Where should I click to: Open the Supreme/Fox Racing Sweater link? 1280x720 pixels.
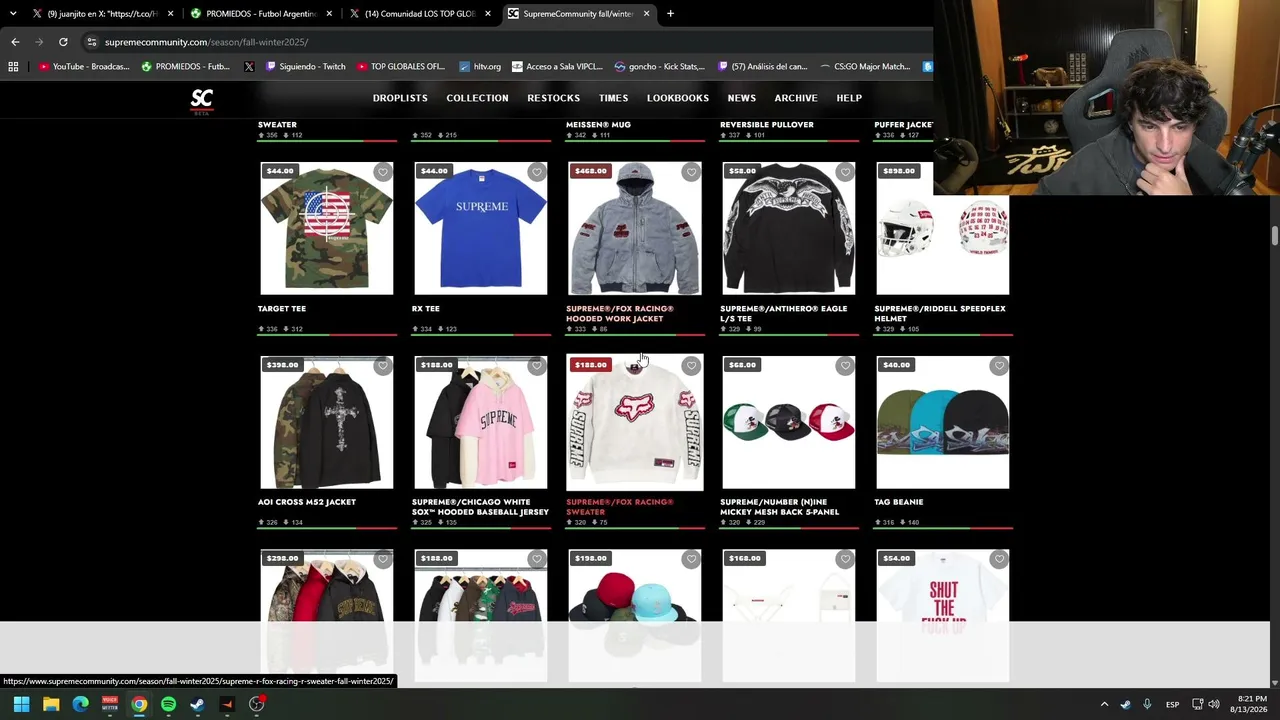620,507
